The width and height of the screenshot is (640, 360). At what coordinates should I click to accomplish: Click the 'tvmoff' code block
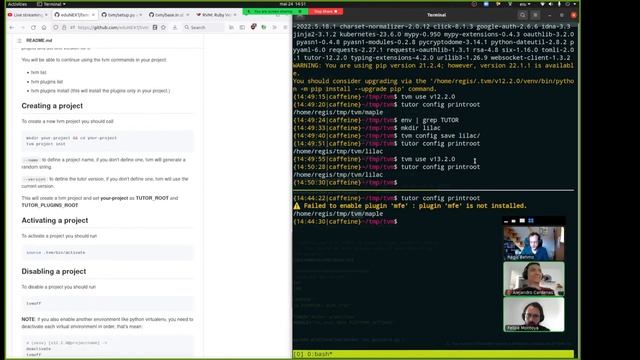coord(107,304)
